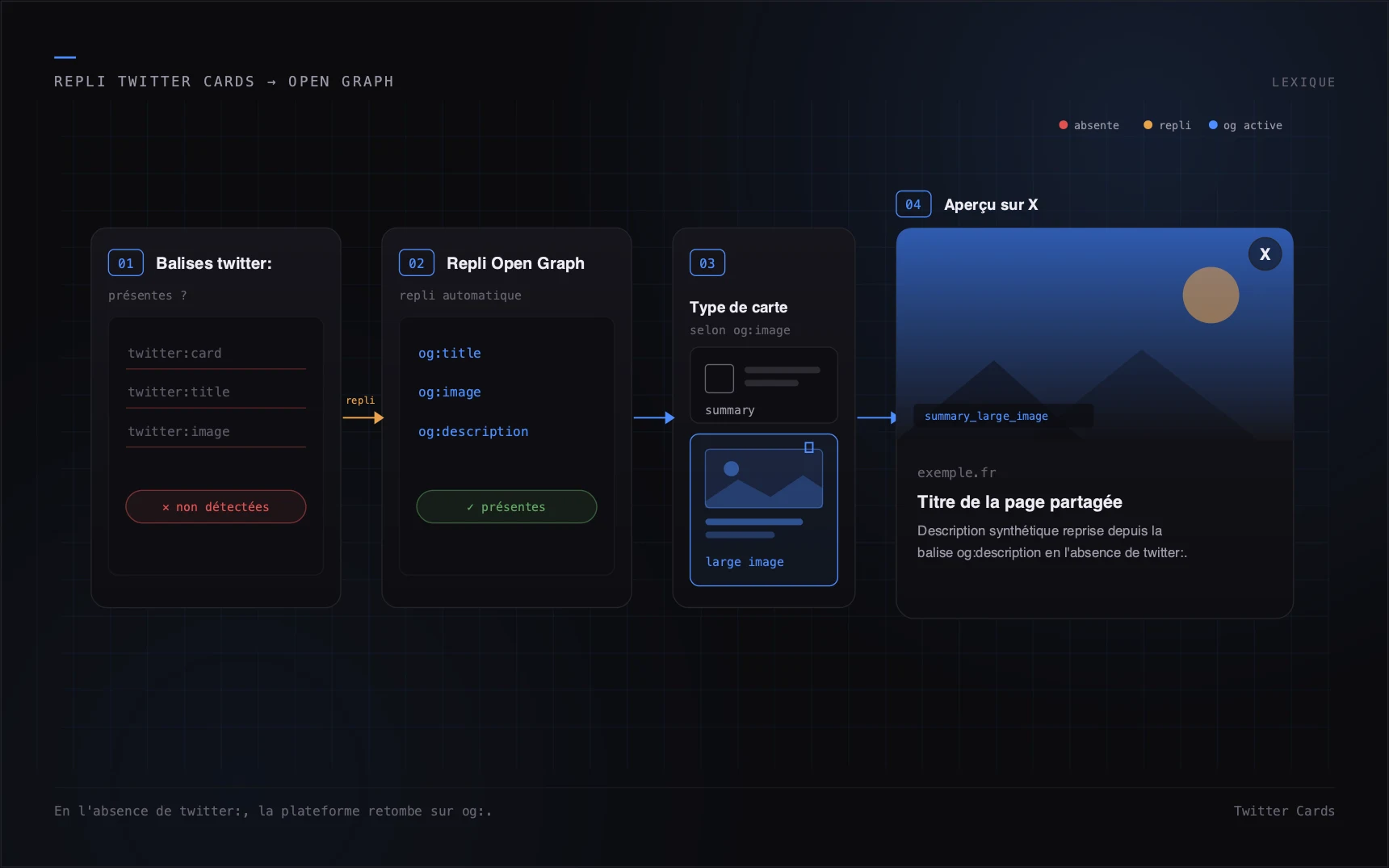Screen dimensions: 1389x868
Task: Open the Titre de la page partagée link
Action: [1019, 502]
